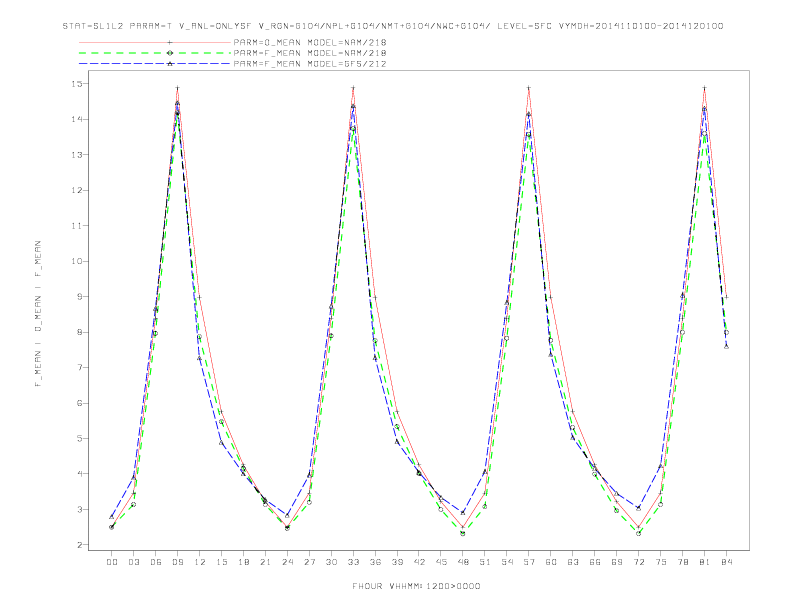
Task: Select legend label PARM=O_MEAN MODEL=NAM/218
Action: [310, 42]
